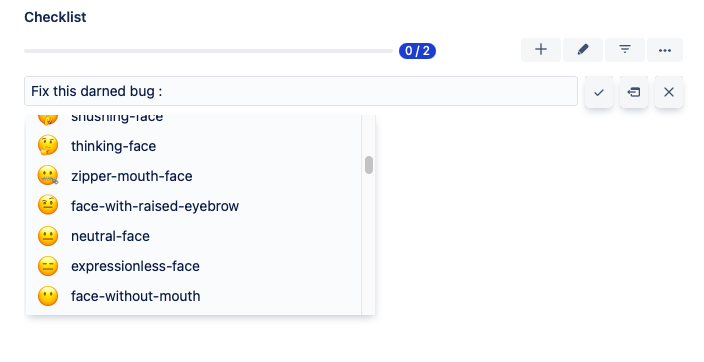The image size is (704, 362).
Task: Click the 0 / 2 progress badge
Action: coord(417,51)
